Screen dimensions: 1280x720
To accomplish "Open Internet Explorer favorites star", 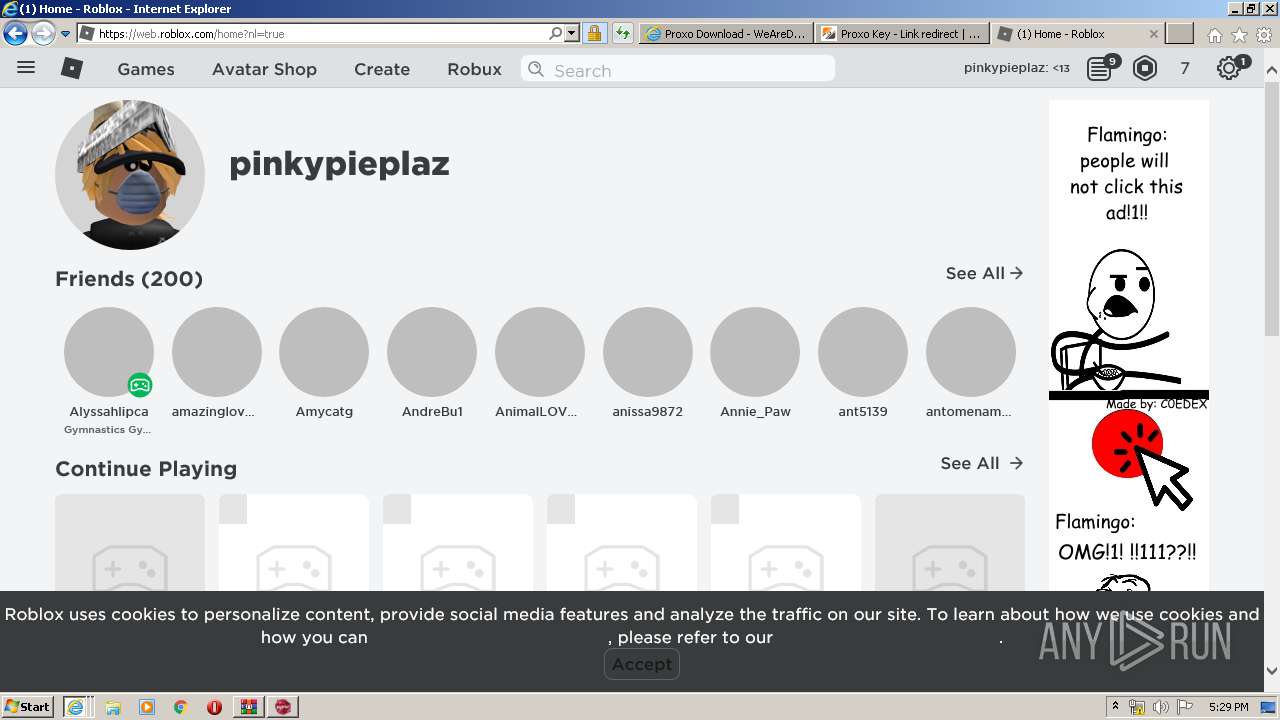I will tap(1239, 34).
